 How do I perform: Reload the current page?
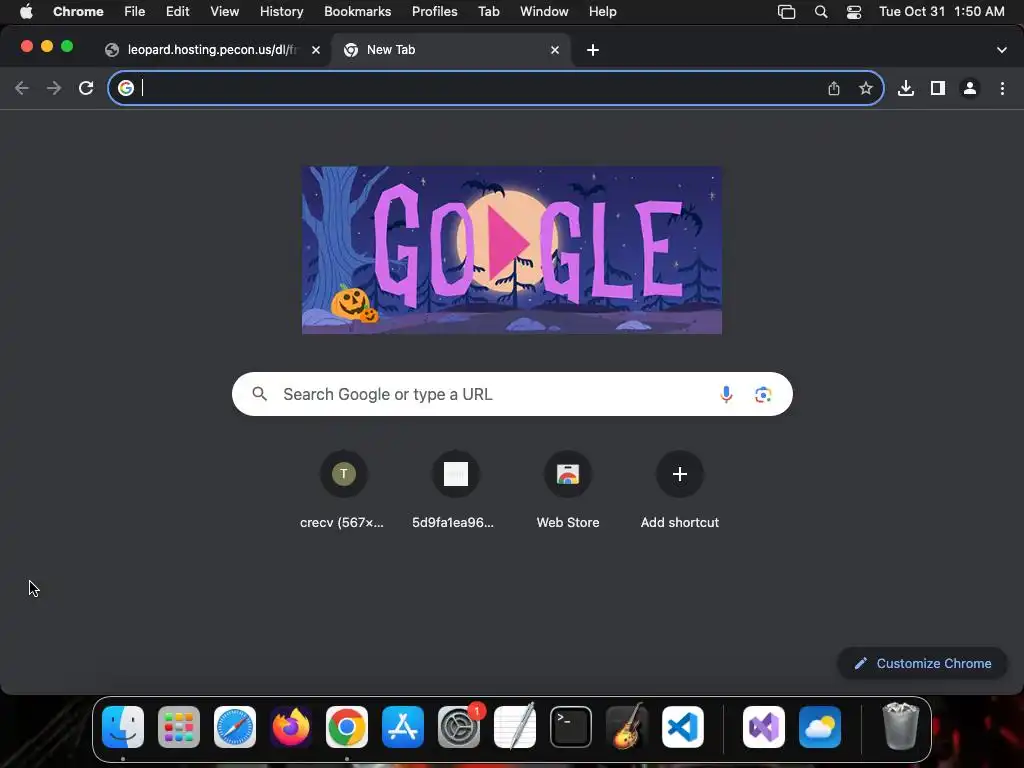[x=86, y=88]
